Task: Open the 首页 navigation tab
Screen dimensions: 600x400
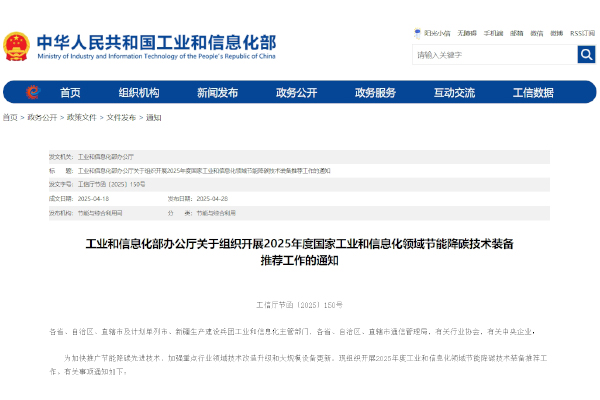Action: (x=70, y=92)
